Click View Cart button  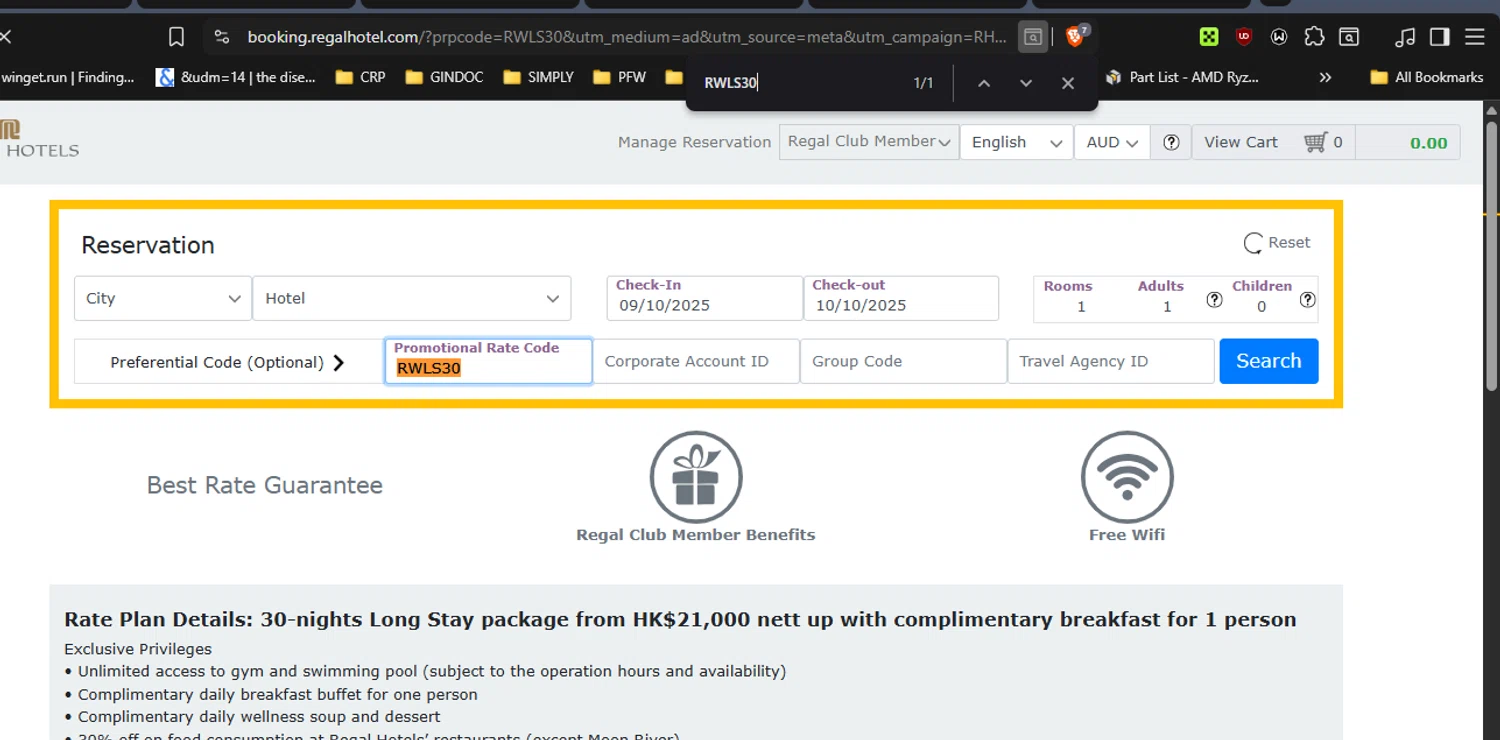point(1241,142)
